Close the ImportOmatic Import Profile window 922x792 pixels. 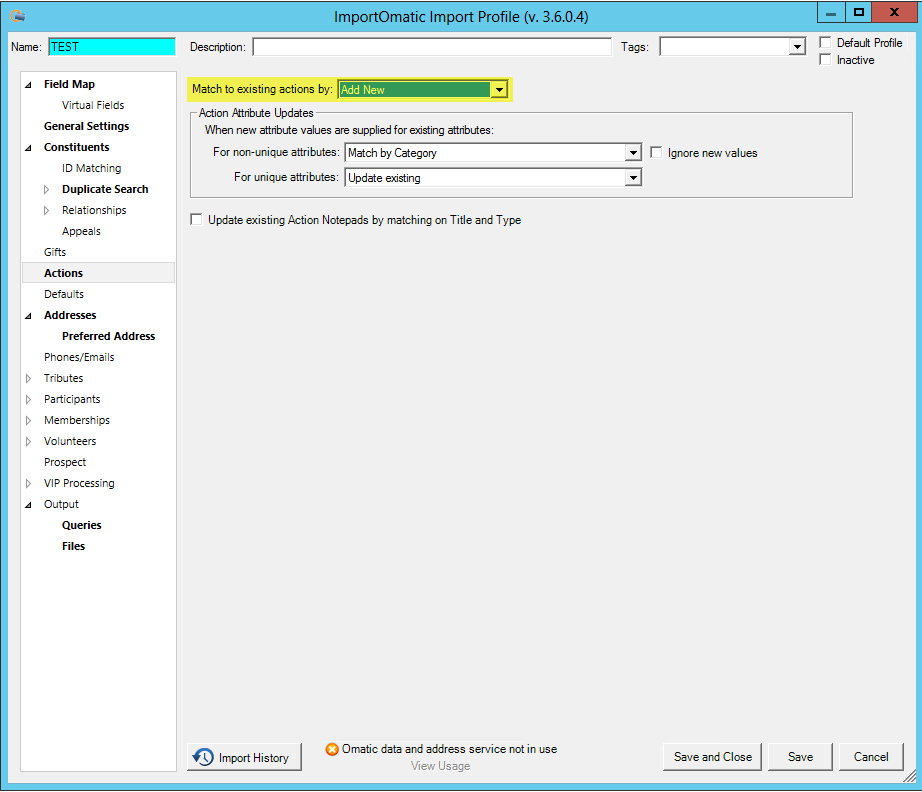894,13
